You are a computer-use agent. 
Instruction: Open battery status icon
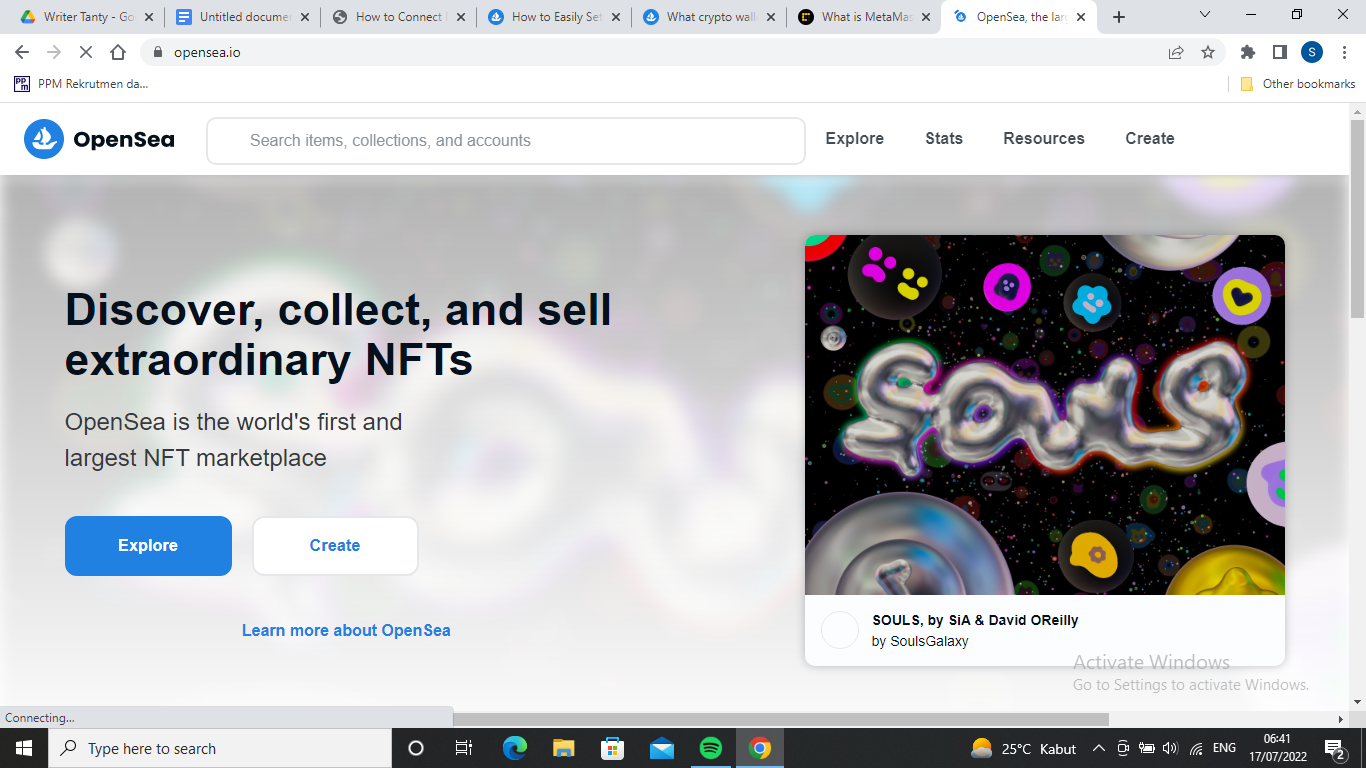[1147, 748]
